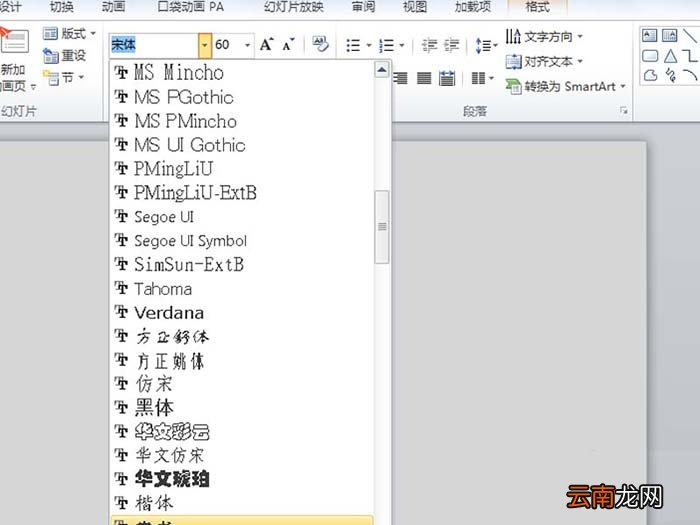Click the Decrease Font Size icon
The height and width of the screenshot is (525, 700).
click(288, 45)
